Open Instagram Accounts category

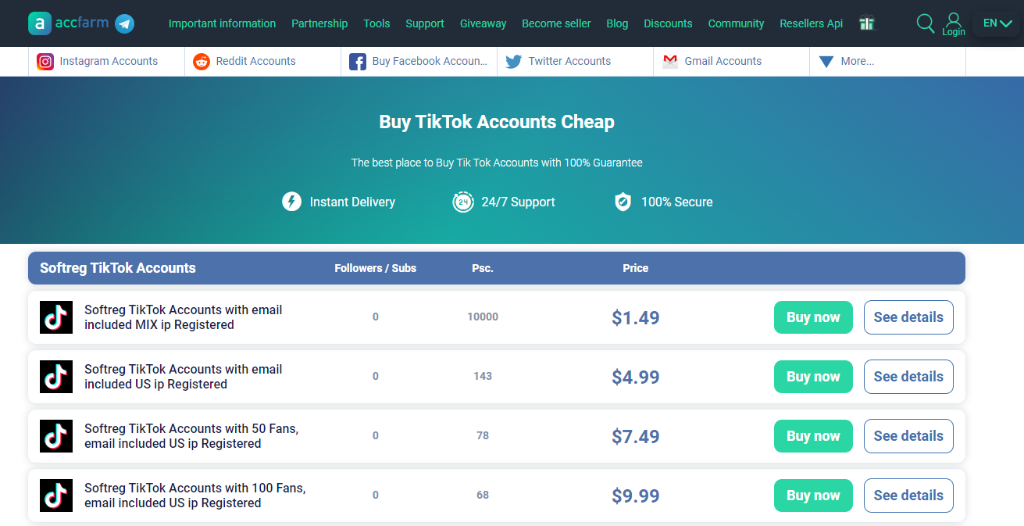106,61
